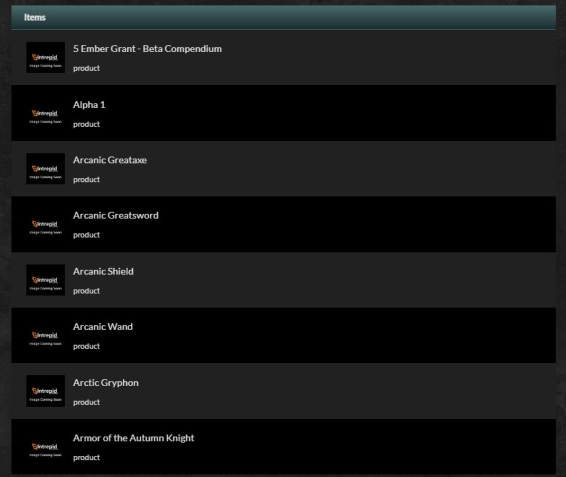Select Armor of the Autumn Knight title

click(134, 438)
